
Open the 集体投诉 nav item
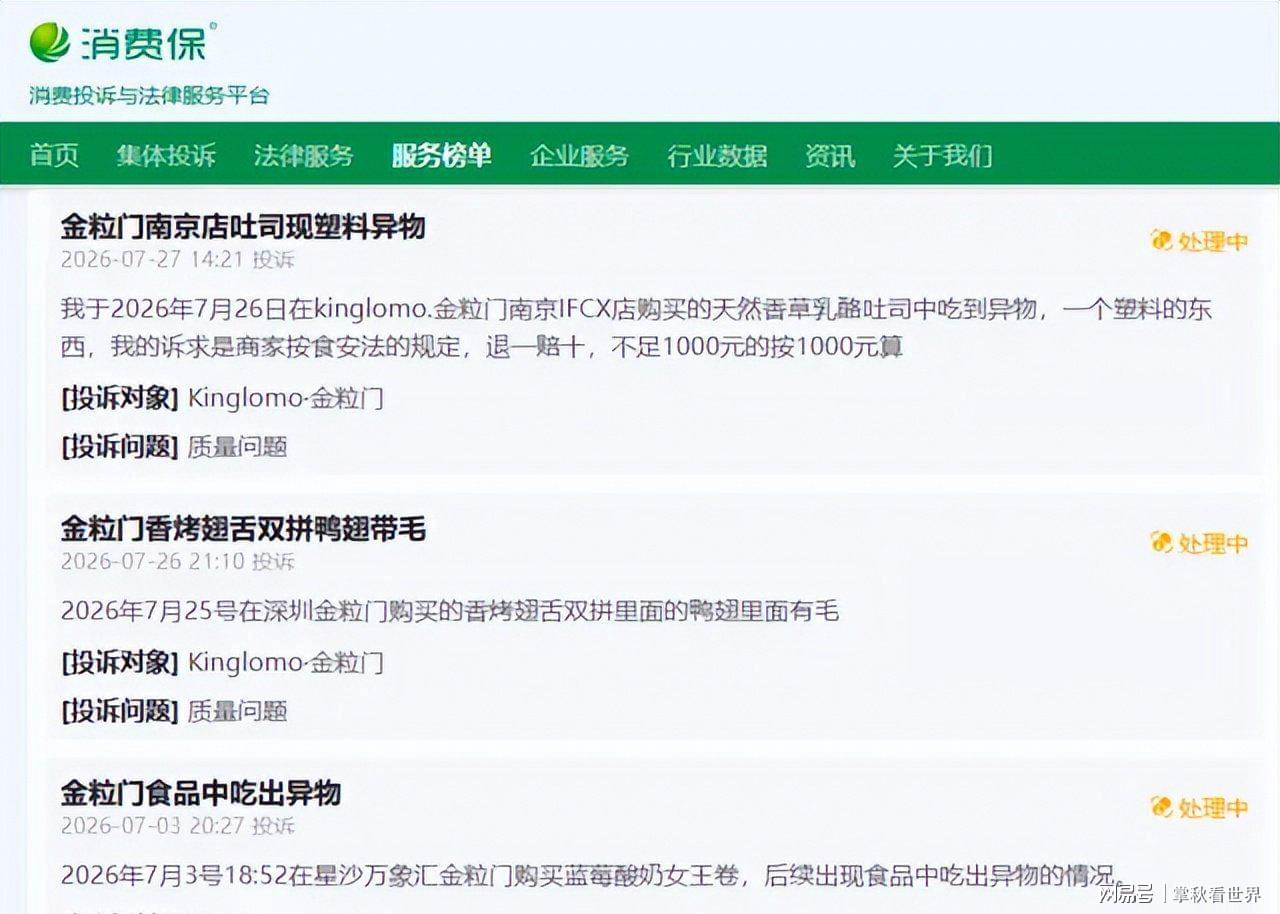[166, 155]
